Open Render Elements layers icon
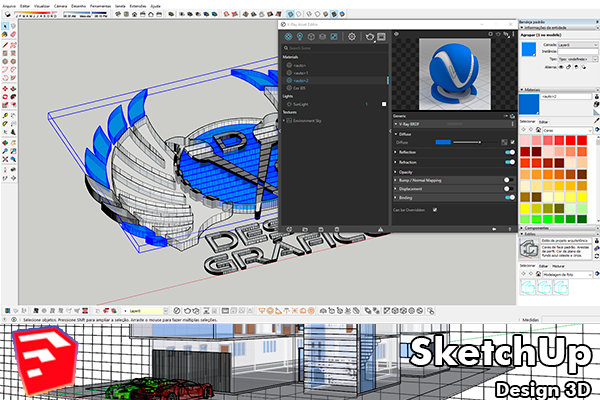Viewport: 600px width, 400px height. coord(323,37)
